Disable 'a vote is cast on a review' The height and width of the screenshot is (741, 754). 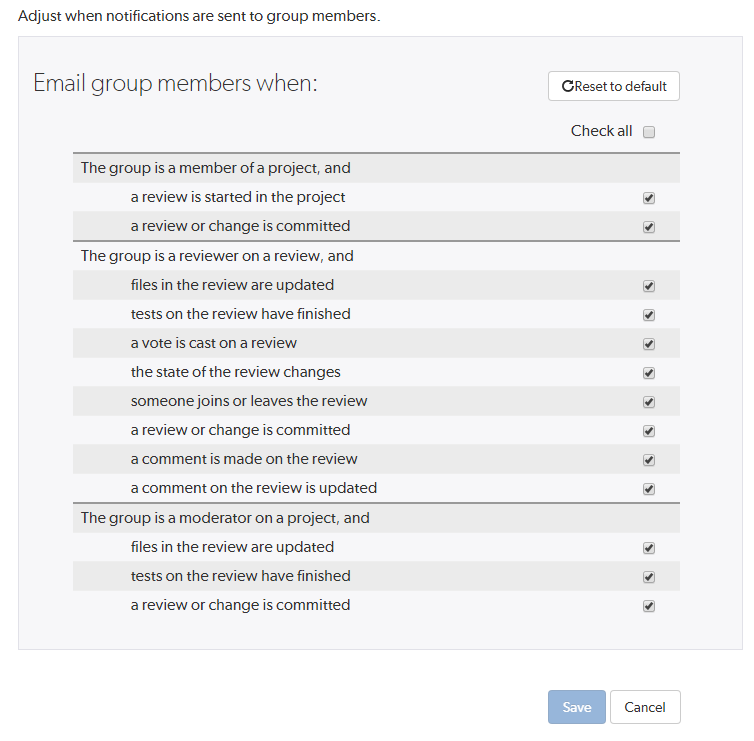pos(649,344)
